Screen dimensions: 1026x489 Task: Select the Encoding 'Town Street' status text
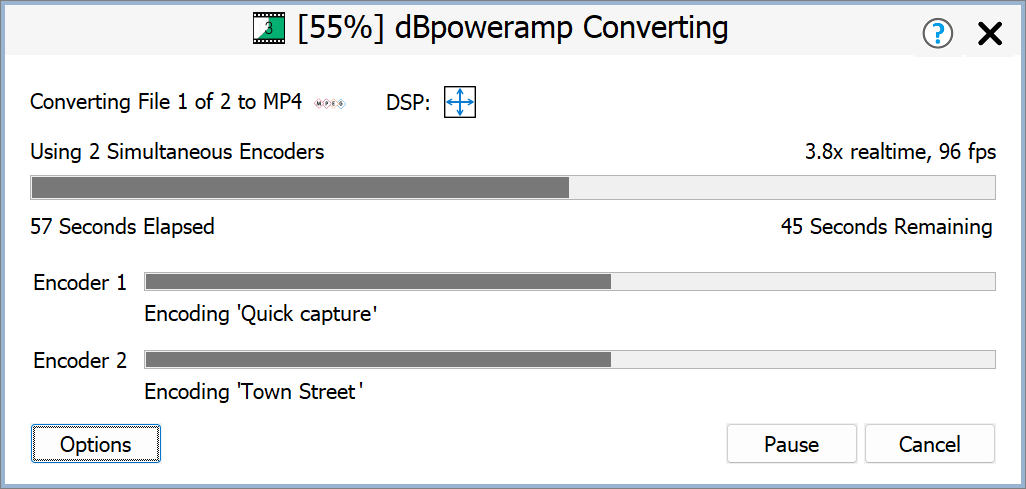(253, 392)
